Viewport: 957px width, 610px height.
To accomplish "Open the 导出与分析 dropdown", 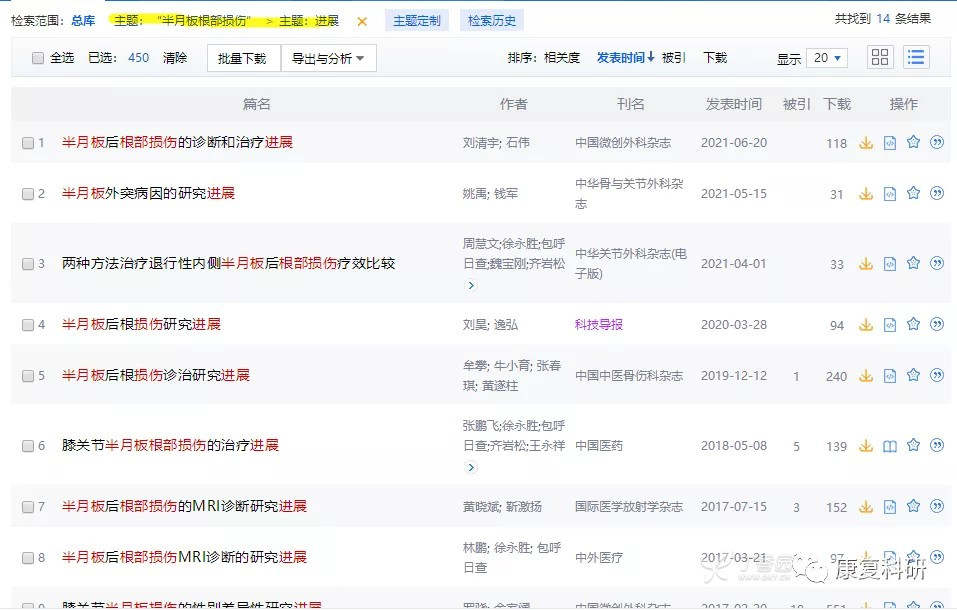I will click(328, 58).
